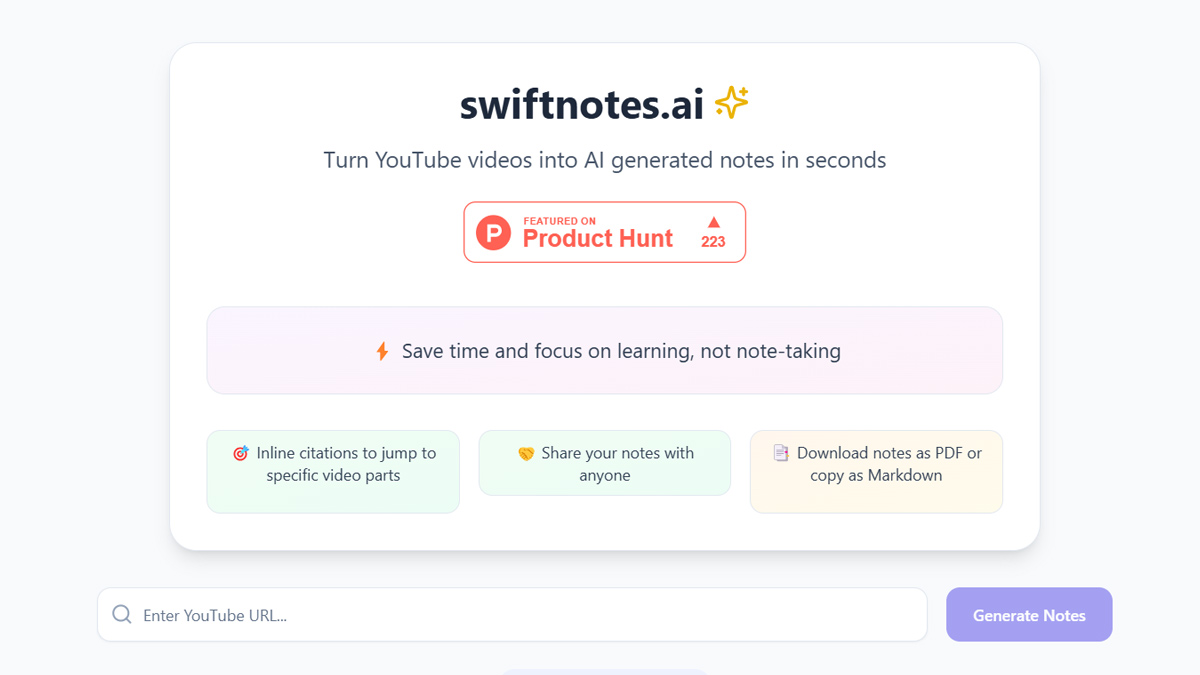1200x675 pixels.
Task: Click the document icon on download notes card
Action: click(x=781, y=453)
